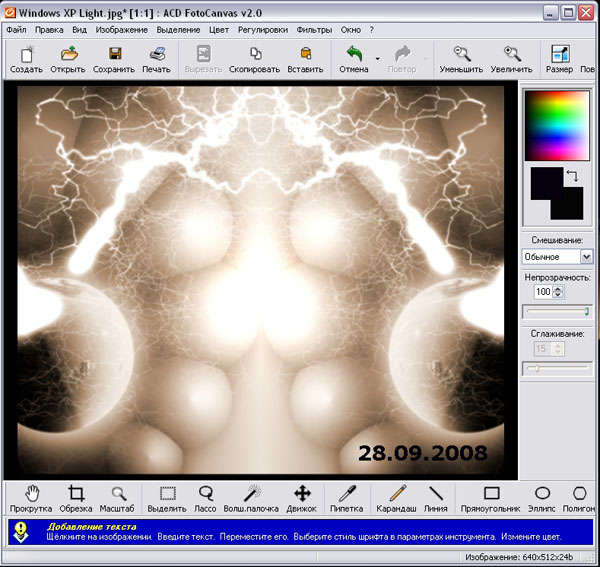Image resolution: width=600 pixels, height=567 pixels.
Task: Open the Отмена undo history dropdown arrow
Action: pos(377,59)
